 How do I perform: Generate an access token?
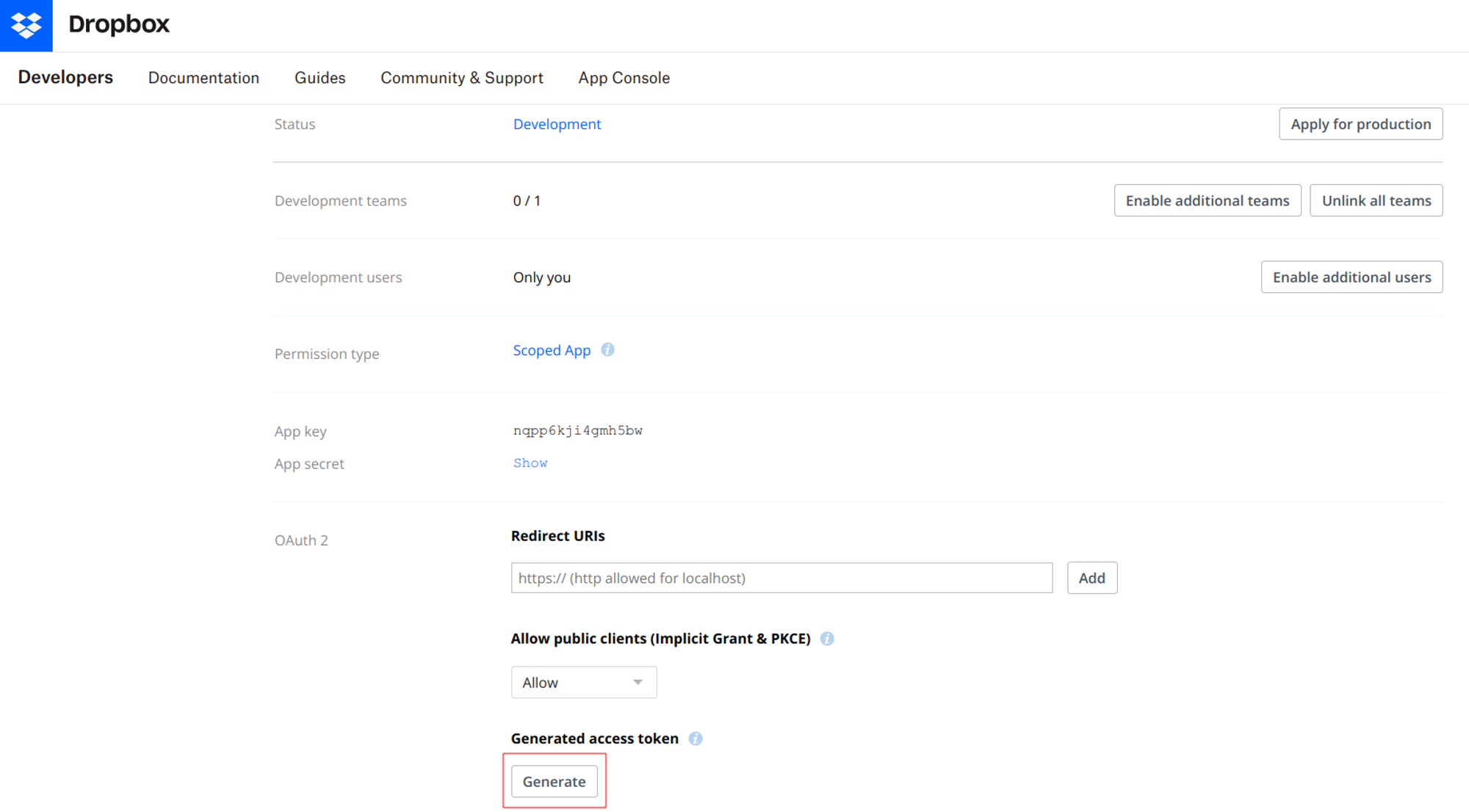coord(555,781)
